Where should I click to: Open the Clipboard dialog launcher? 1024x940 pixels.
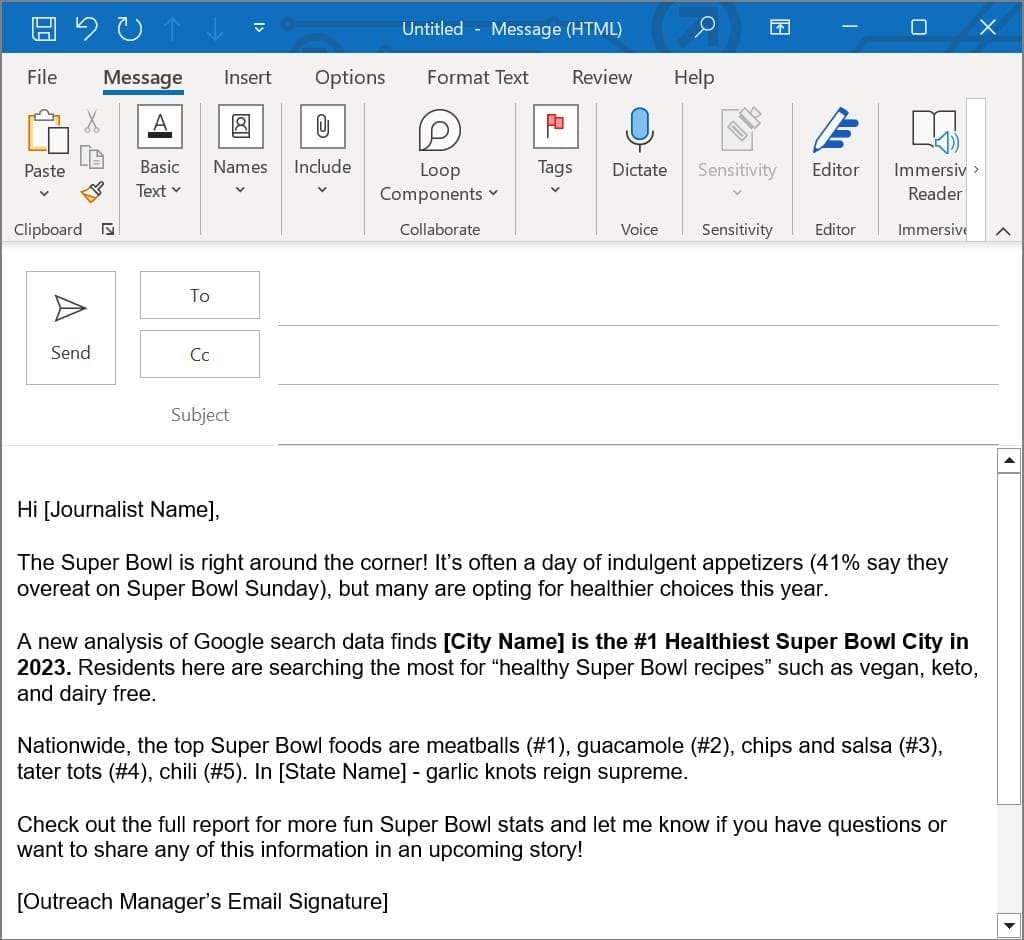pos(108,229)
